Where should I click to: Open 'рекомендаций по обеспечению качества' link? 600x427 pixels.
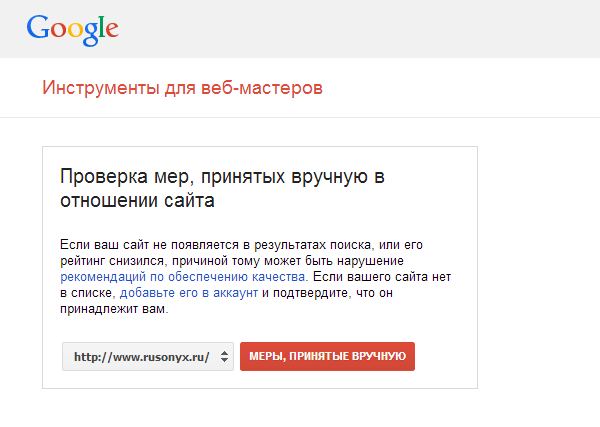click(184, 277)
